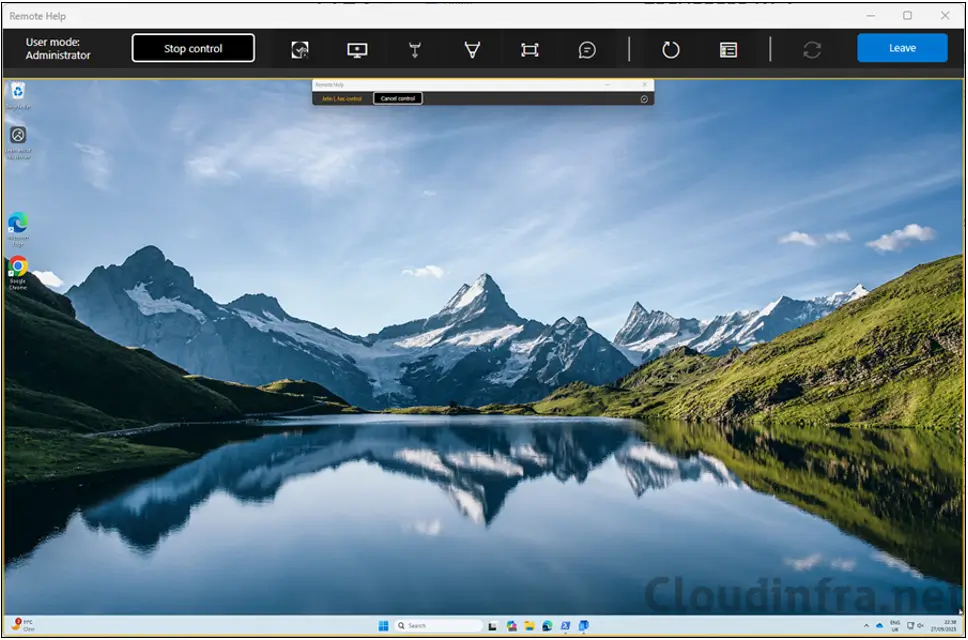This screenshot has height=640, width=968.
Task: Select the Microsoft Edge desktop shortcut
Action: click(18, 224)
